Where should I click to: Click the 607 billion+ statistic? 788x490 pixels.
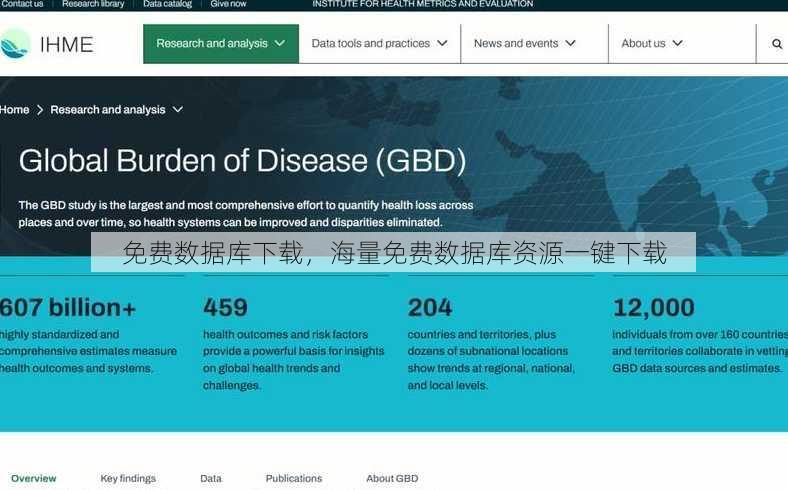tap(68, 308)
